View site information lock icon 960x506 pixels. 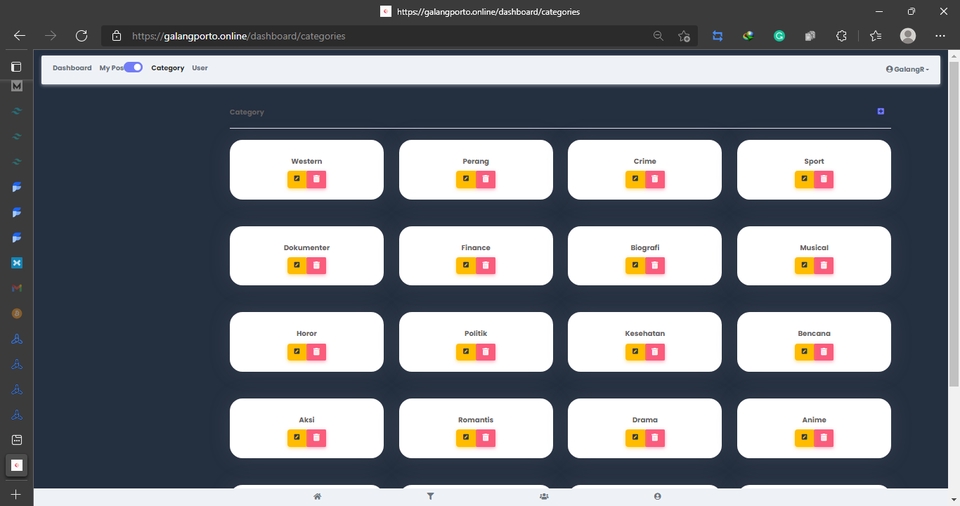pyautogui.click(x=116, y=36)
